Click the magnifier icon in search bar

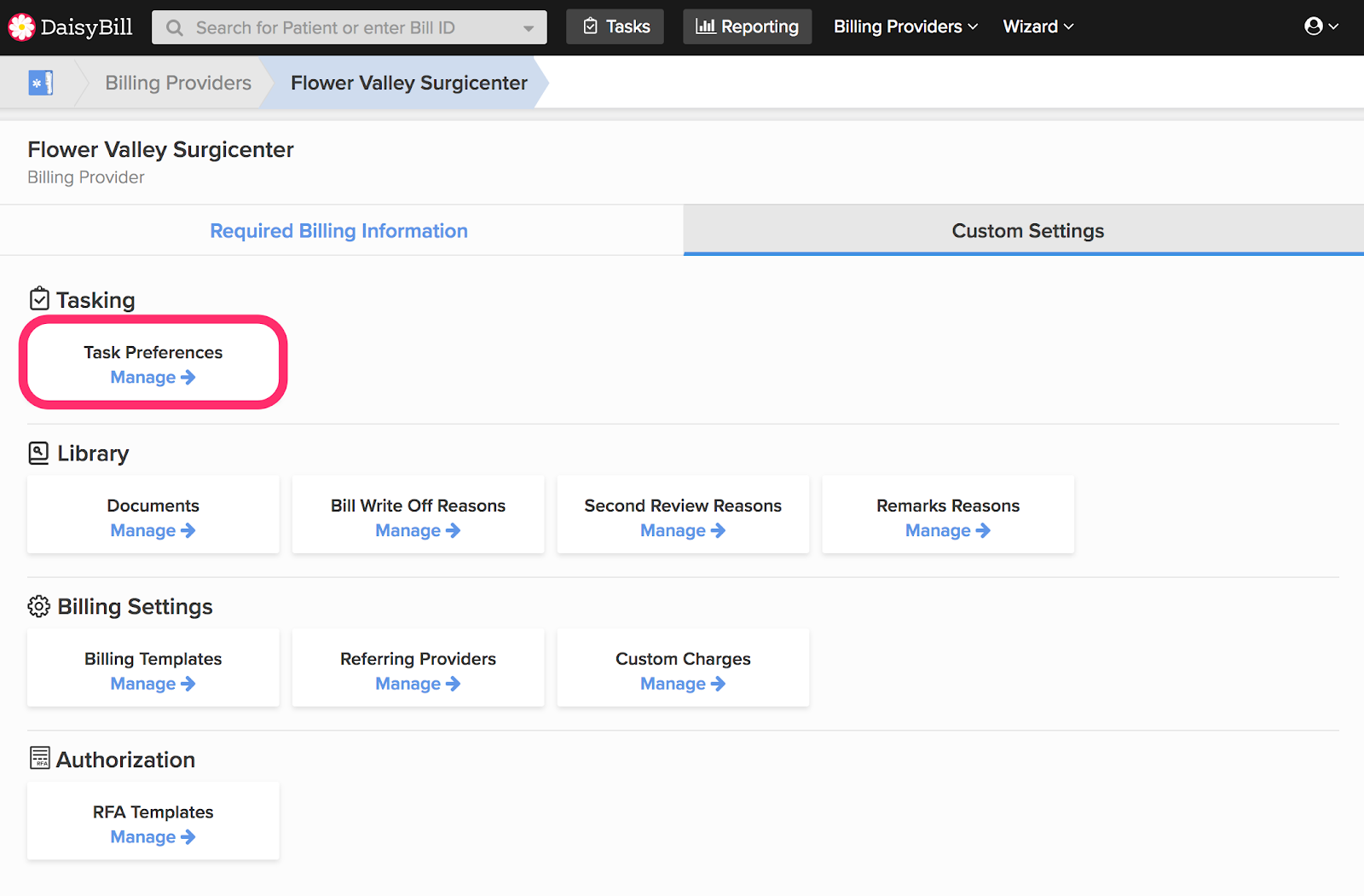coord(175,28)
